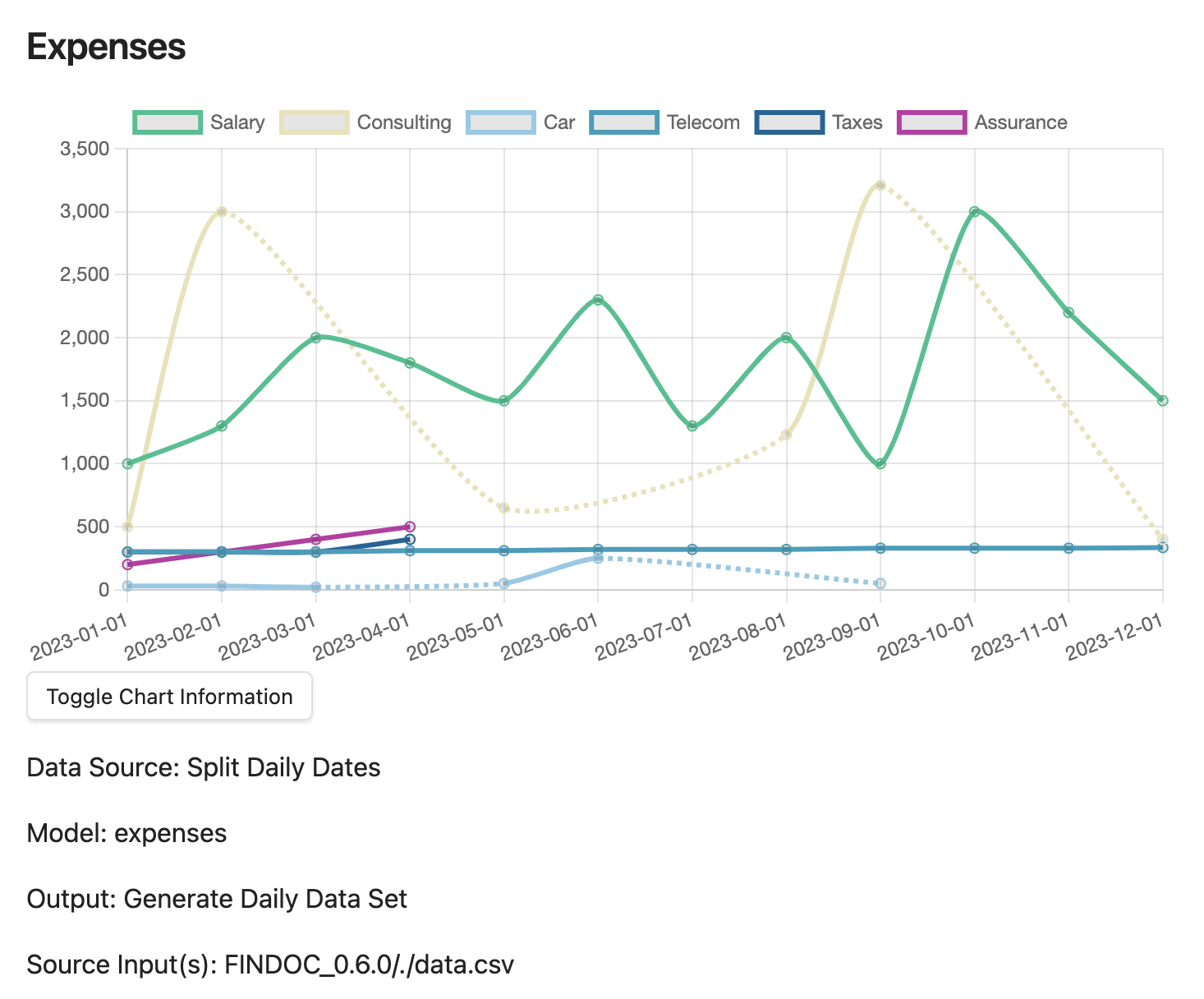Click the Consulting data point at 2023-02-01
This screenshot has height=999, width=1204.
tap(222, 211)
